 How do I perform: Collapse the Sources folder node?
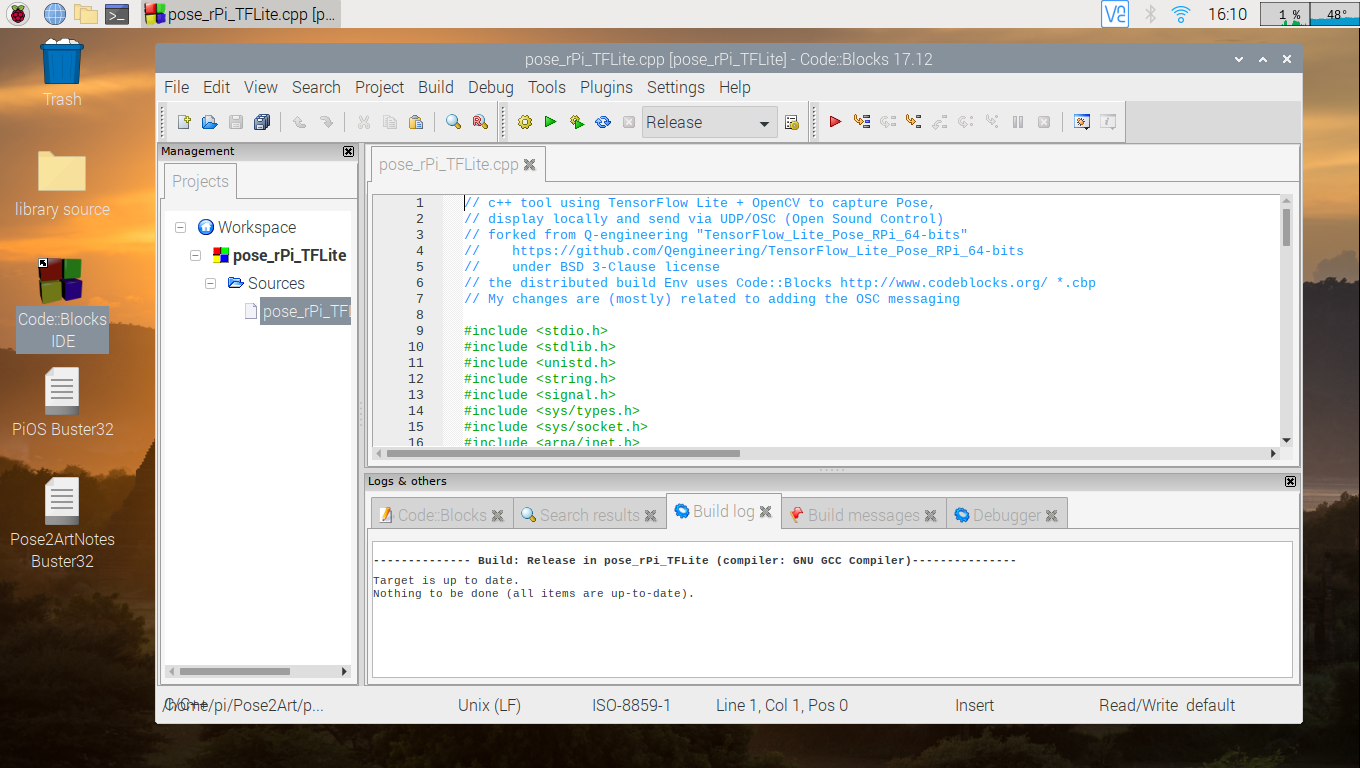point(210,283)
